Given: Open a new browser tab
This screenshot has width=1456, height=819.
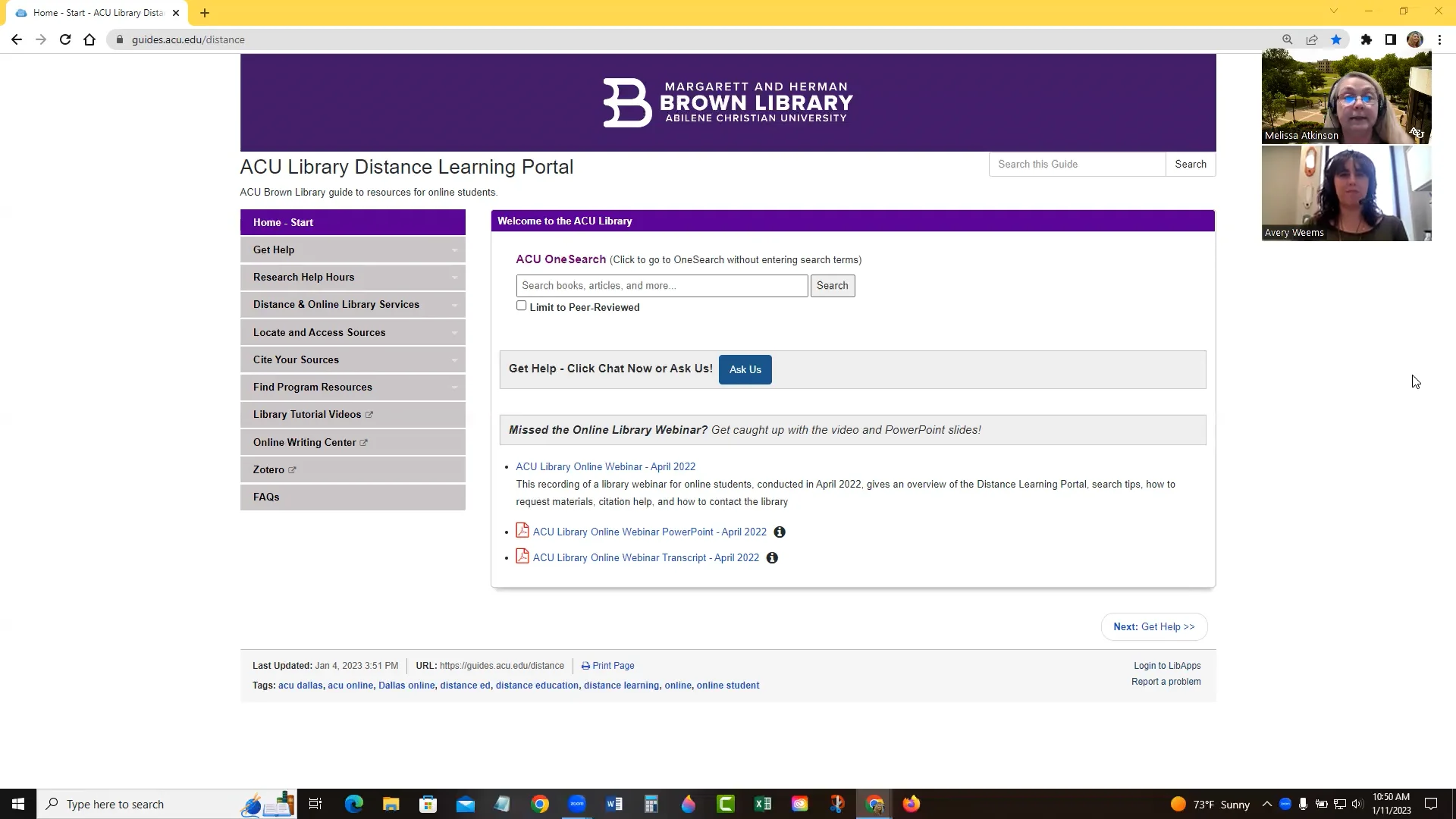Looking at the screenshot, I should [205, 13].
